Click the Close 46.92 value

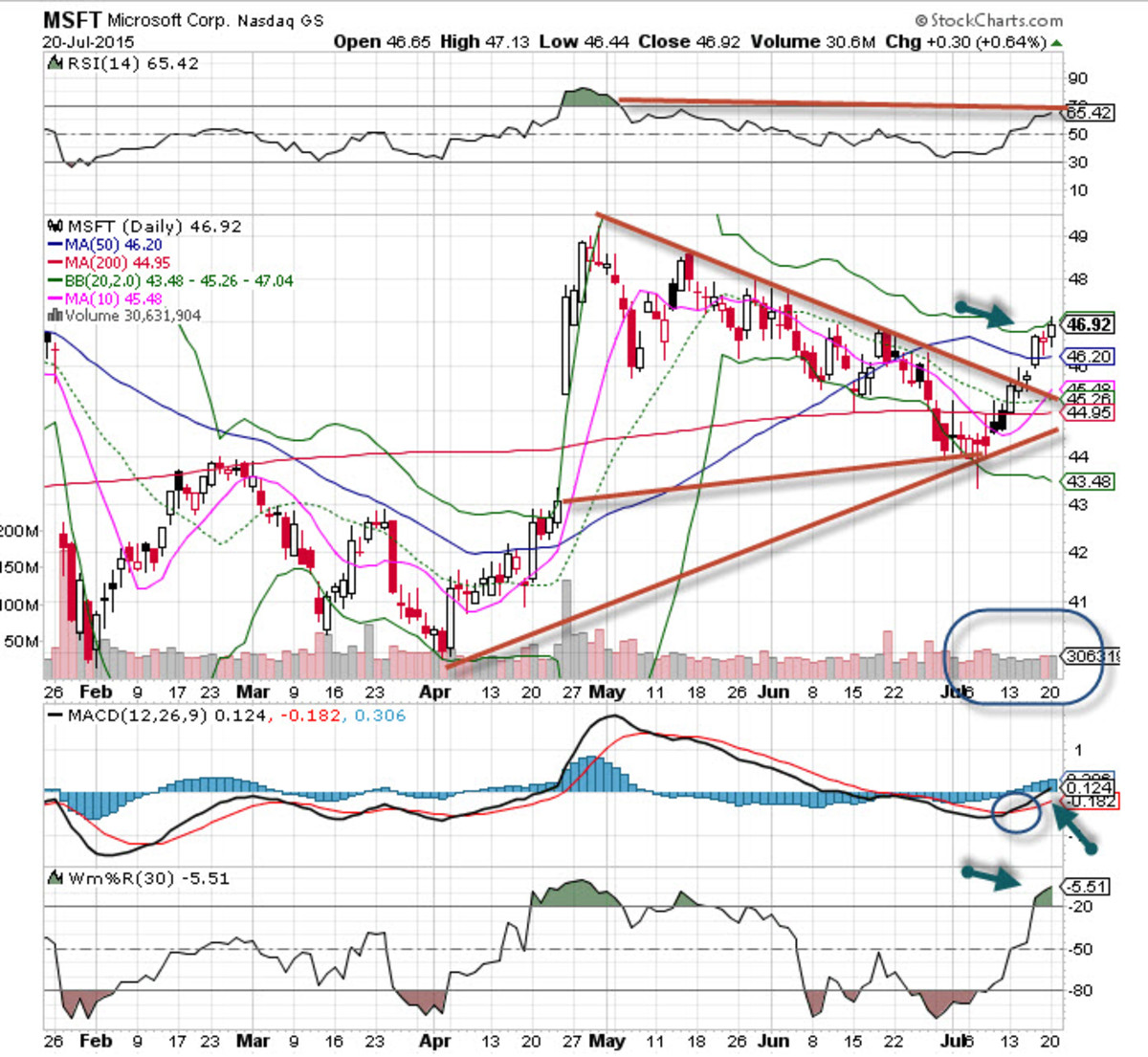(690, 42)
